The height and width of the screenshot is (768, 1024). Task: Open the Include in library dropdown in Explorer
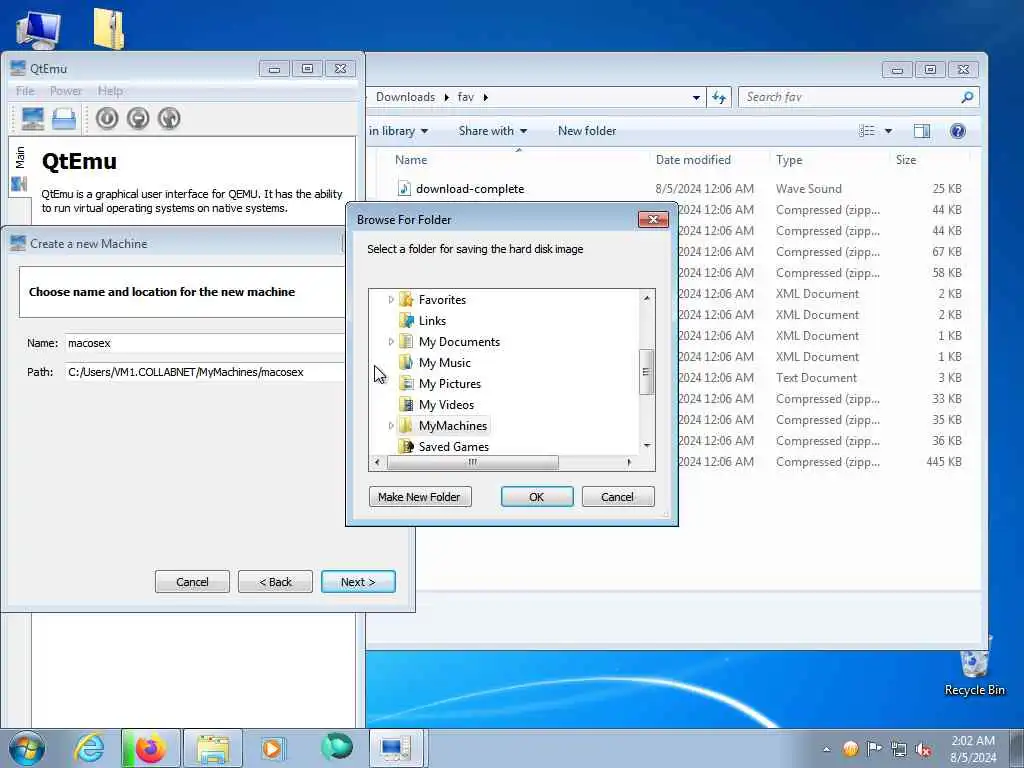[398, 131]
